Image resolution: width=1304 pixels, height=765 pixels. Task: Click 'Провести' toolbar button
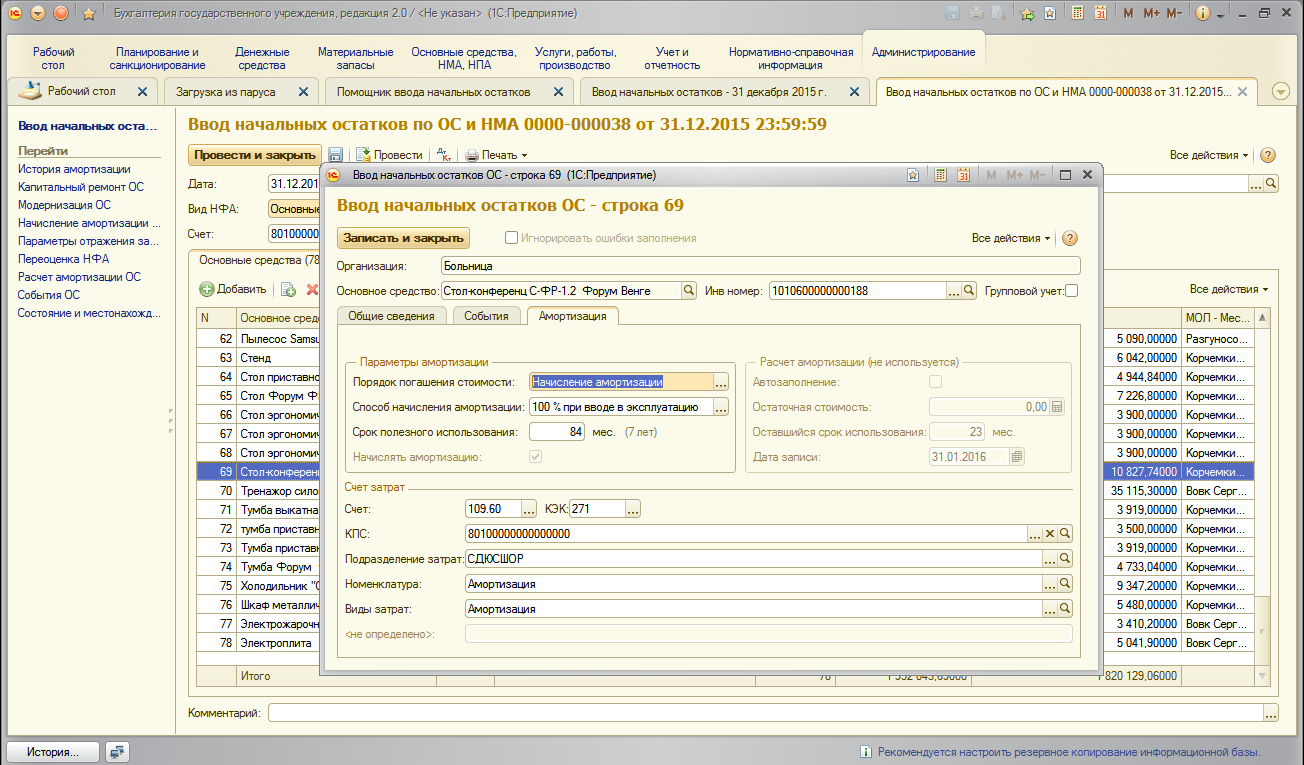(x=390, y=155)
